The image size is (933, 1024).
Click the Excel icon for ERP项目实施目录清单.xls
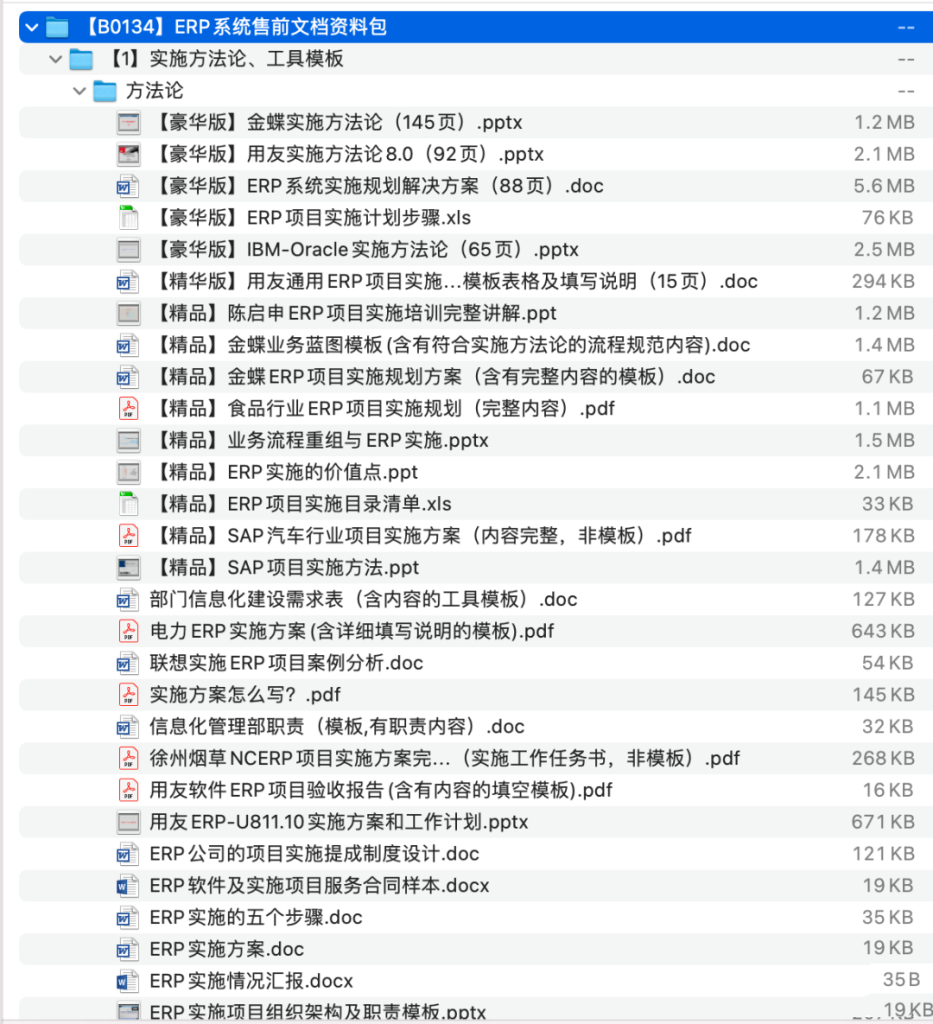128,504
